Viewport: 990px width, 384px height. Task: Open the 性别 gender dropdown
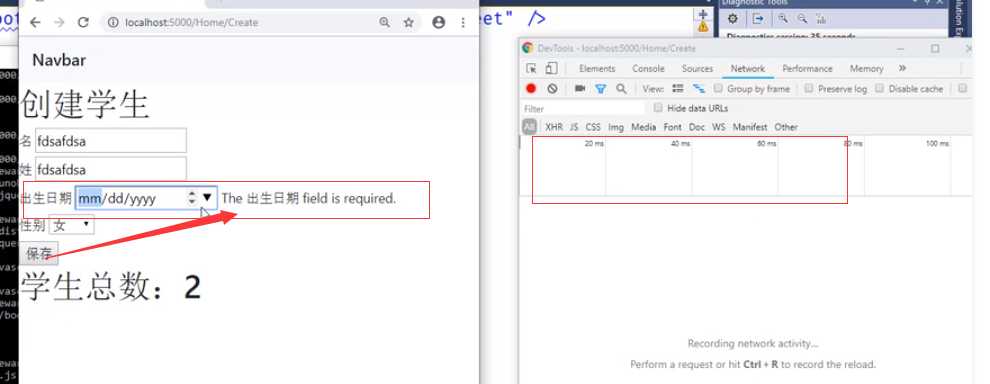coord(71,225)
